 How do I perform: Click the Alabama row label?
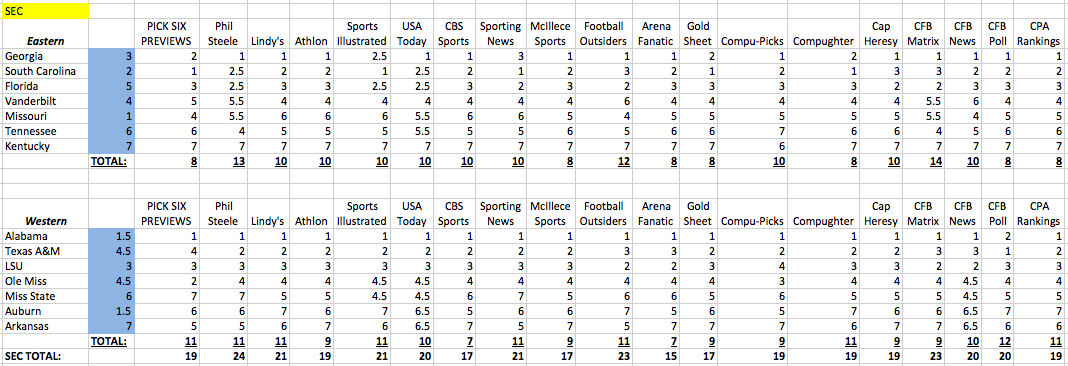point(45,237)
